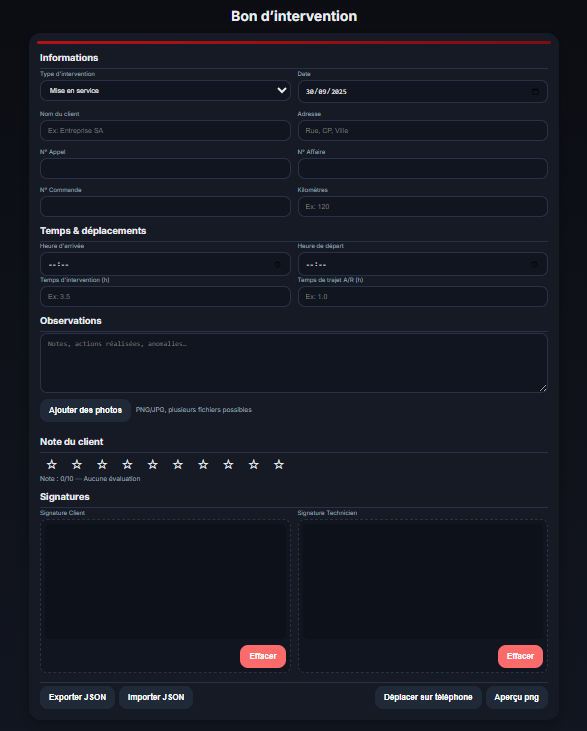Clear the client signature with Effacer
Image resolution: width=587 pixels, height=731 pixels.
(x=263, y=656)
